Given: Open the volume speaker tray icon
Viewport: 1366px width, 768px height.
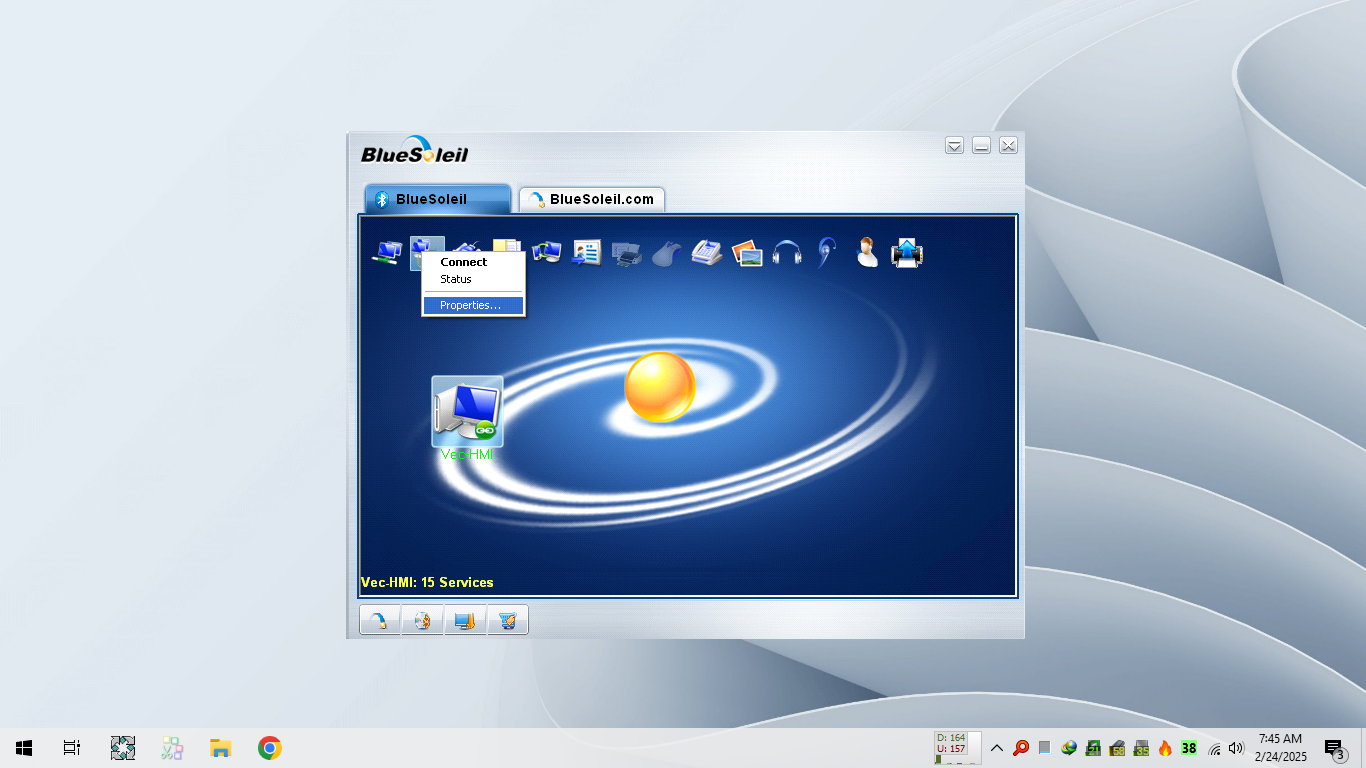Looking at the screenshot, I should pyautogui.click(x=1236, y=748).
